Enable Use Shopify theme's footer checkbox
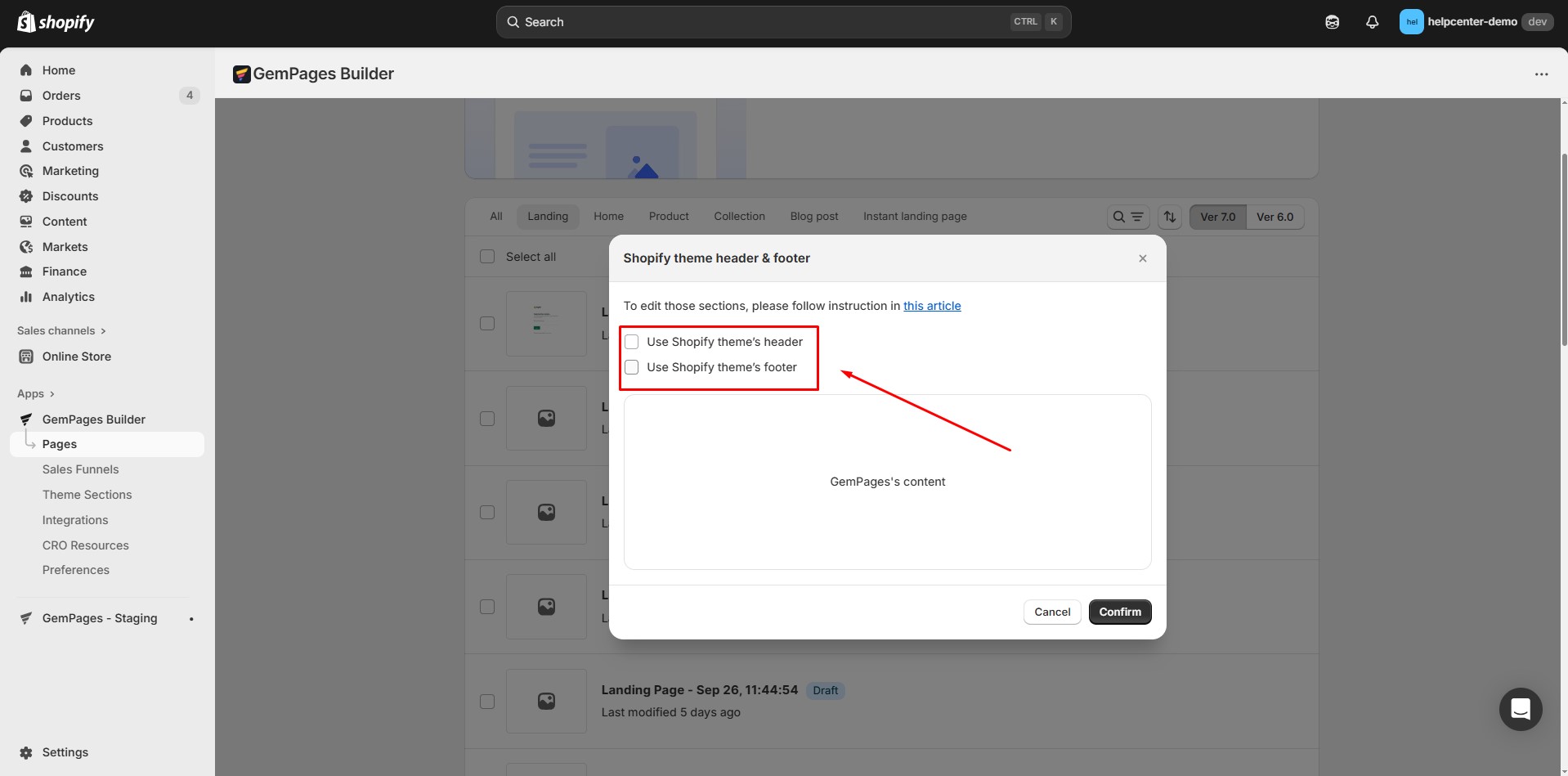This screenshot has width=1568, height=776. [631, 367]
